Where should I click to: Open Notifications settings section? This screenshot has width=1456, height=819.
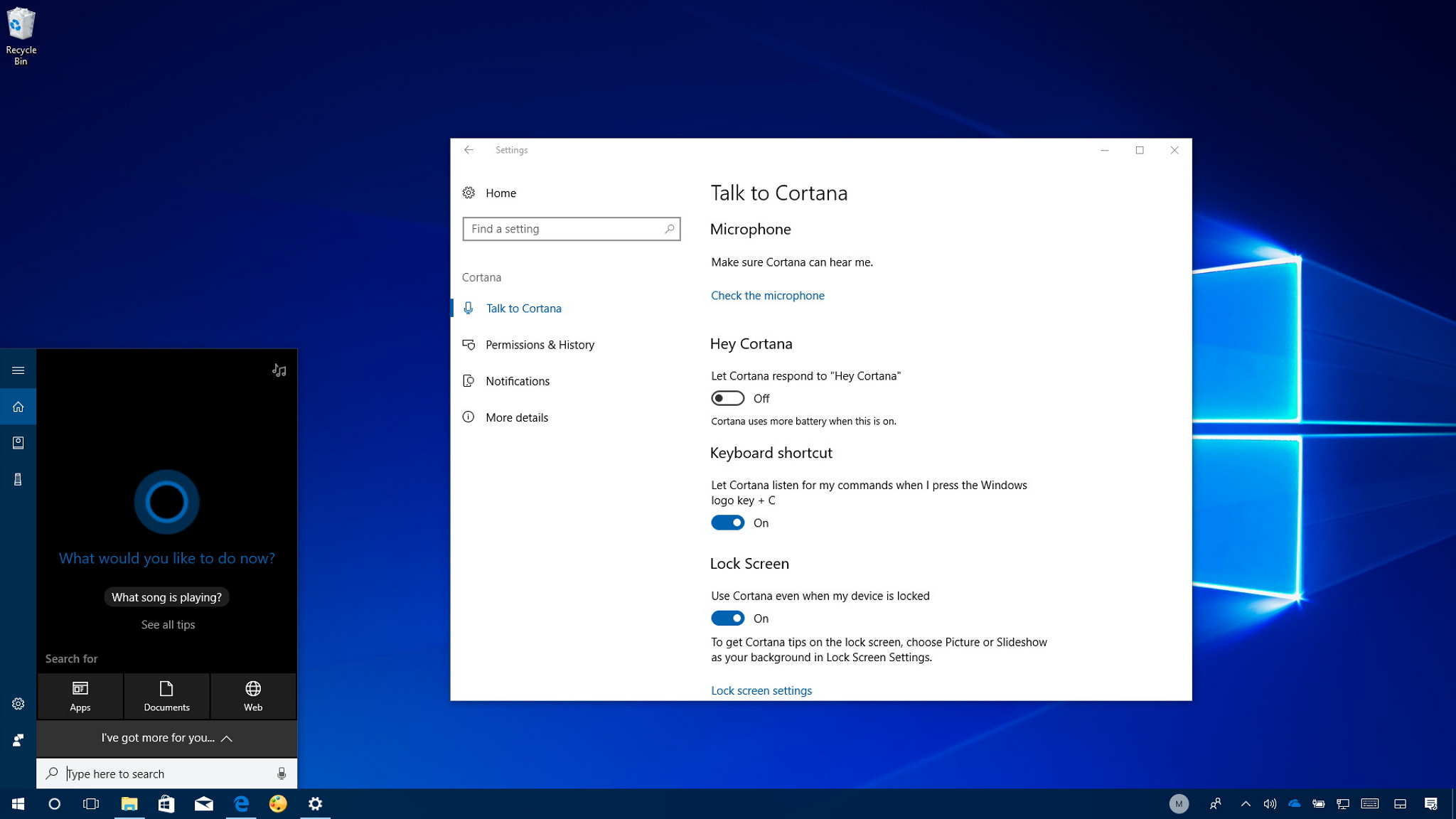517,380
